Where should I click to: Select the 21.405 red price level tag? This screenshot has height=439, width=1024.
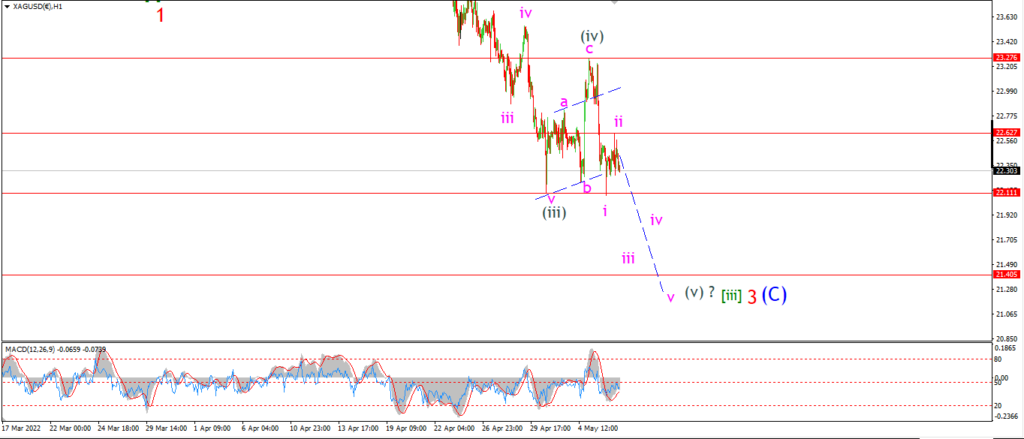1006,275
